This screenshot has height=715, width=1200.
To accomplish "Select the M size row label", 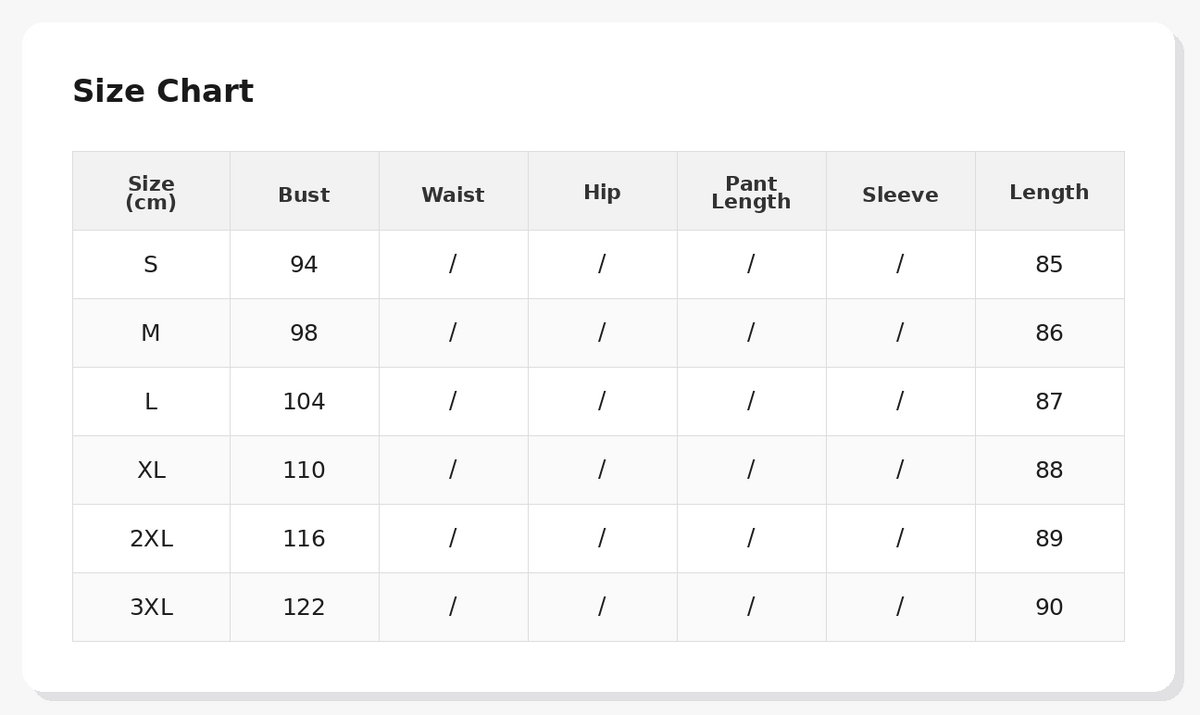I will pos(151,334).
